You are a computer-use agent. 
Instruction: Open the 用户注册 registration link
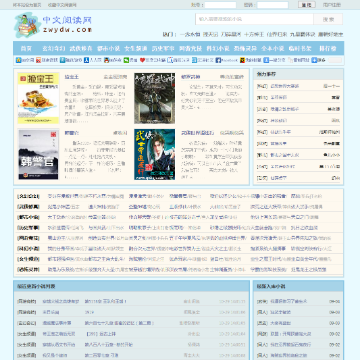pos(332,5)
